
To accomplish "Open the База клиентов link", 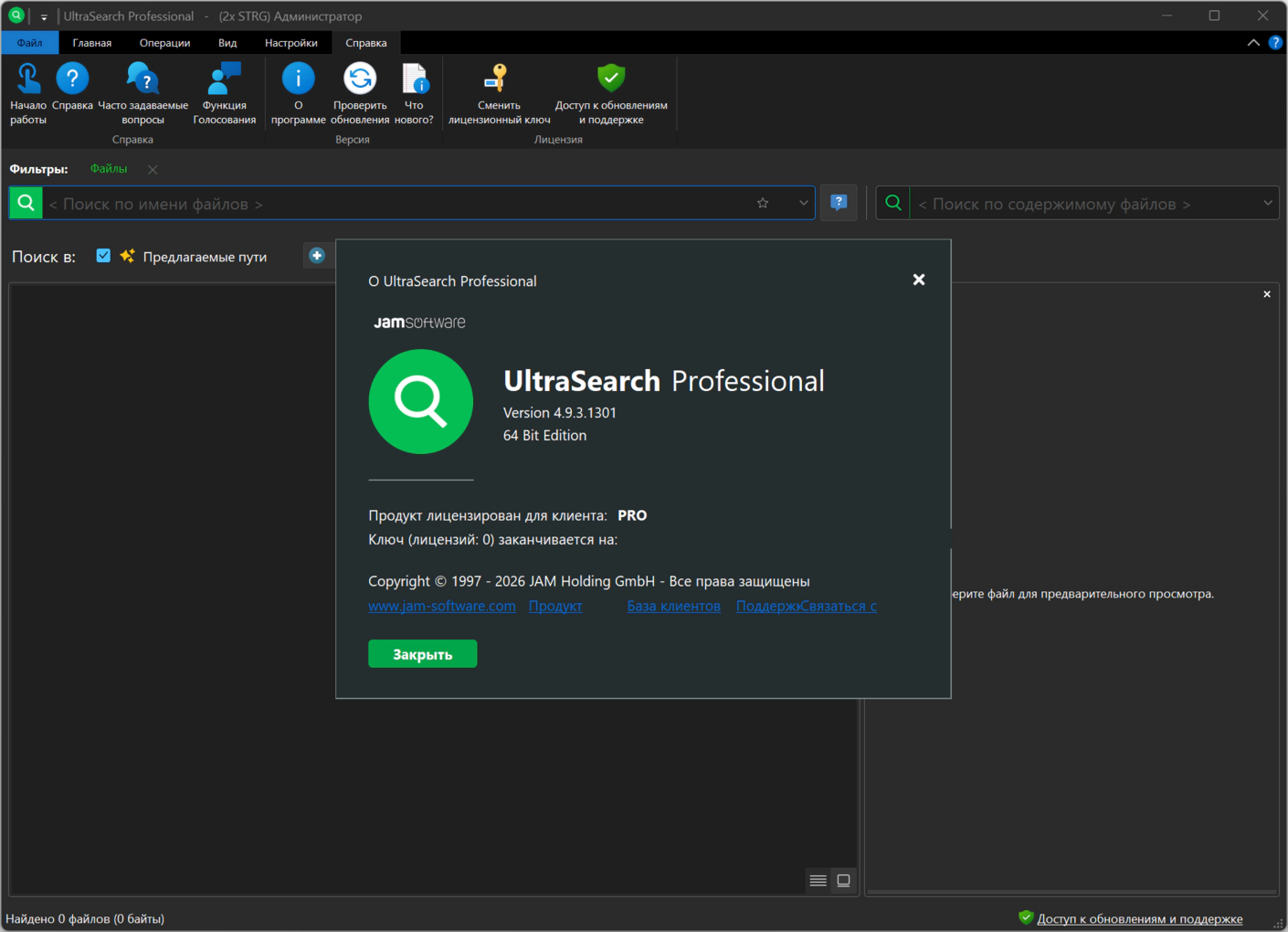I will click(x=674, y=606).
